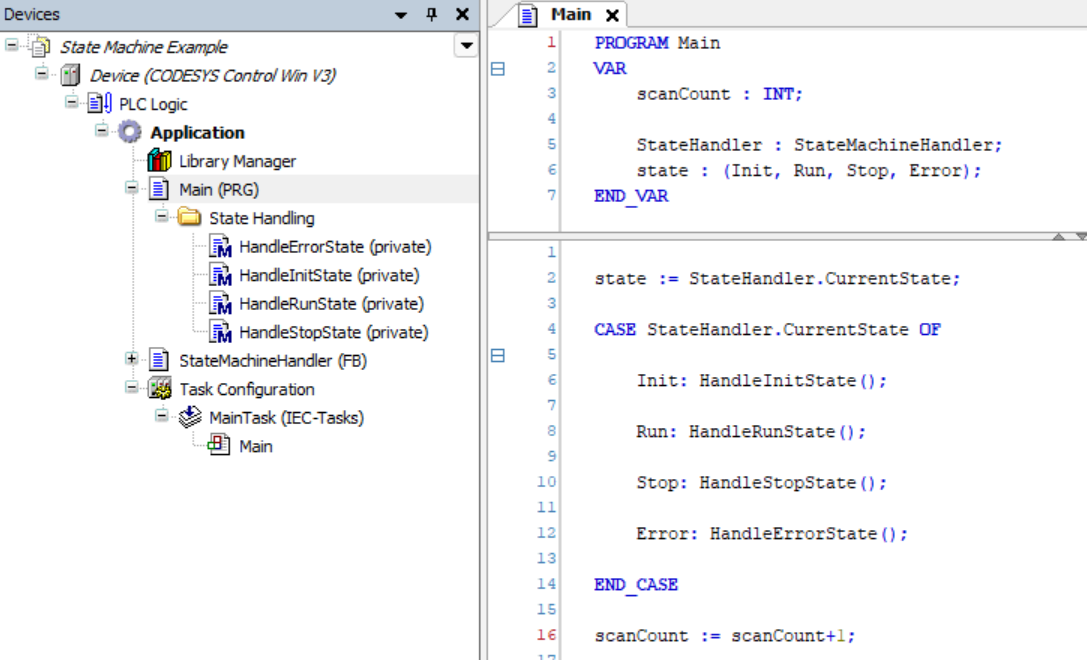Click the Library Manager books icon
Screen dimensions: 1087x660
point(159,161)
